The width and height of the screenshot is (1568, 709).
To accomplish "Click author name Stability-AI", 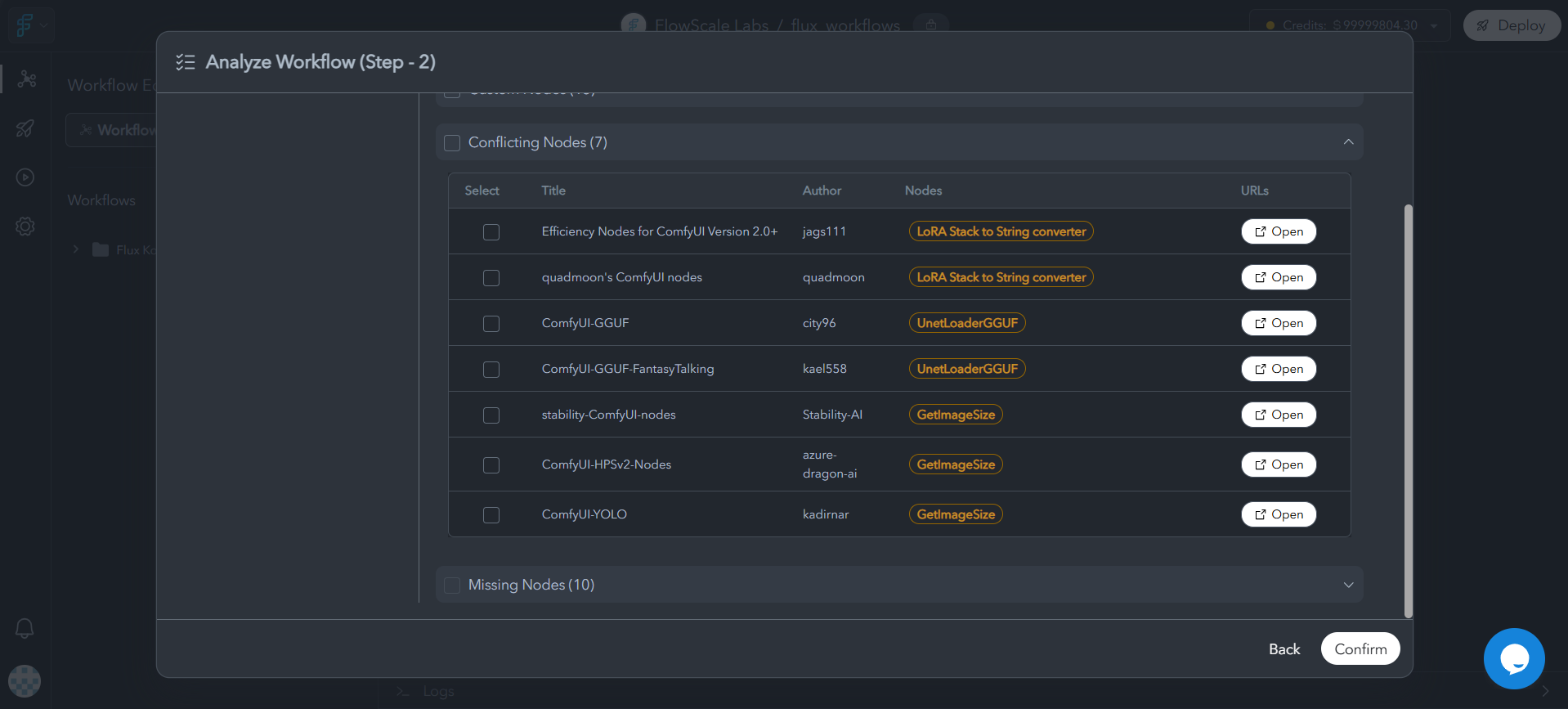I will pyautogui.click(x=832, y=415).
